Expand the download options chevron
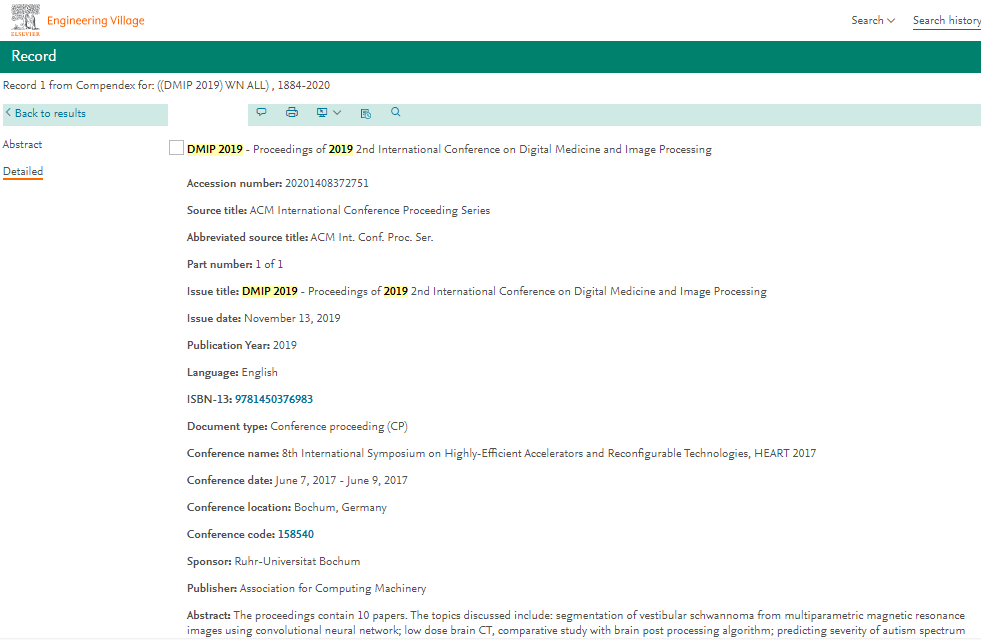The image size is (981, 640). (x=337, y=113)
